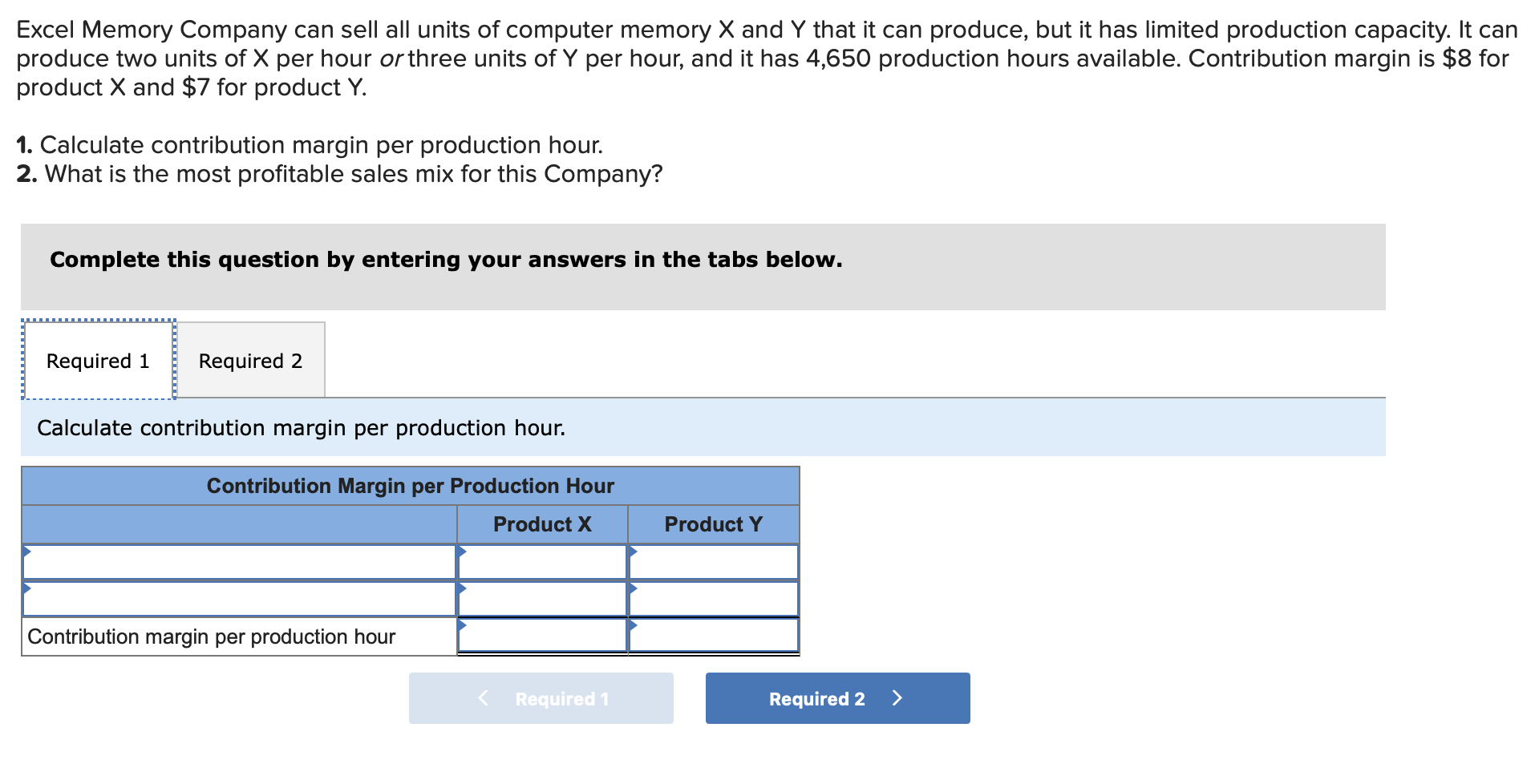
Task: Click the dropdown triangle in first label row
Action: (x=27, y=551)
